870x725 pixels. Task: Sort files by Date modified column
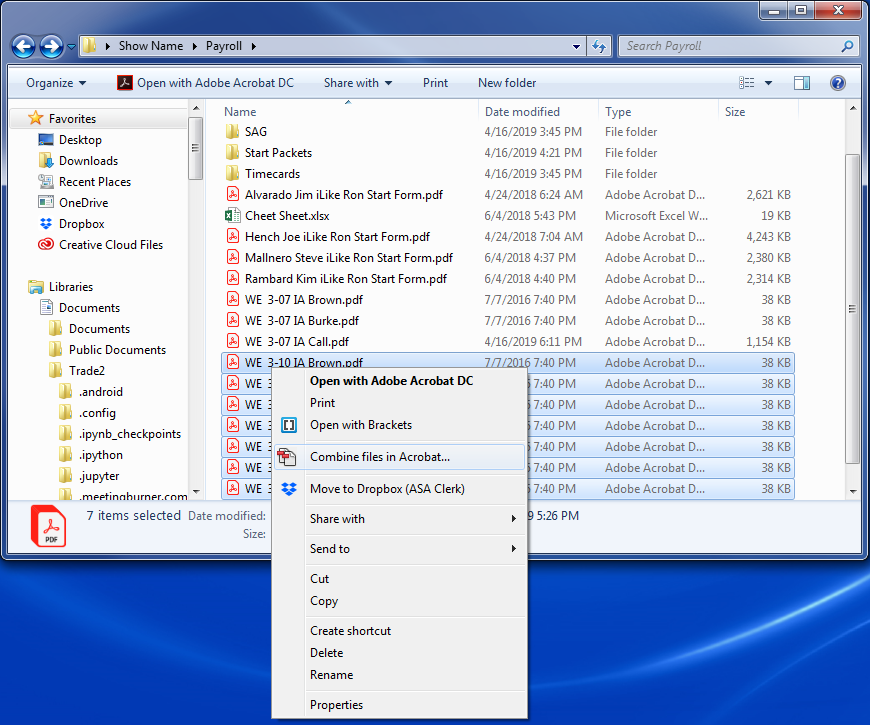[x=522, y=112]
